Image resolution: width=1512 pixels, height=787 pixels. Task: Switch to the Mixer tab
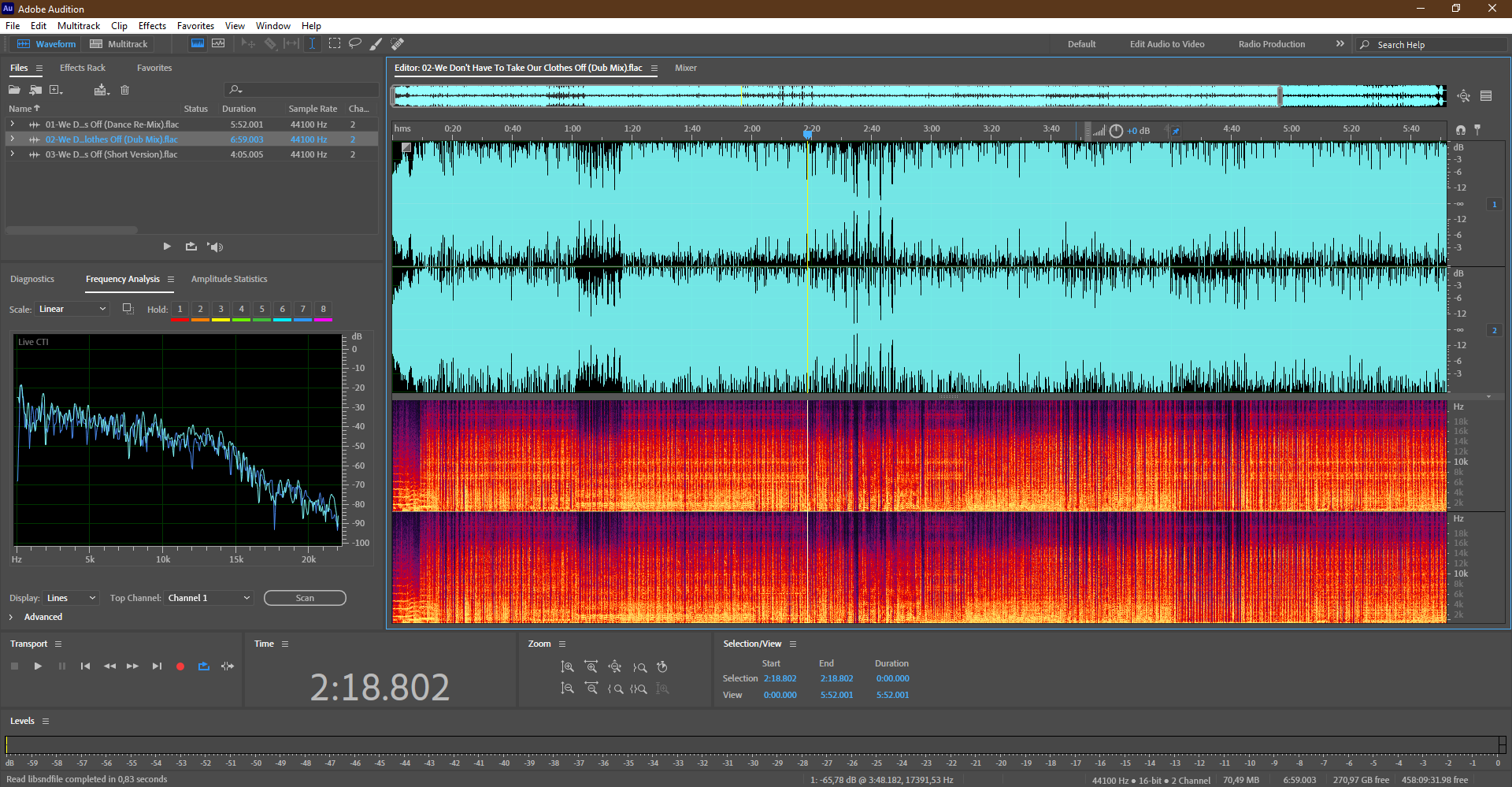[686, 68]
